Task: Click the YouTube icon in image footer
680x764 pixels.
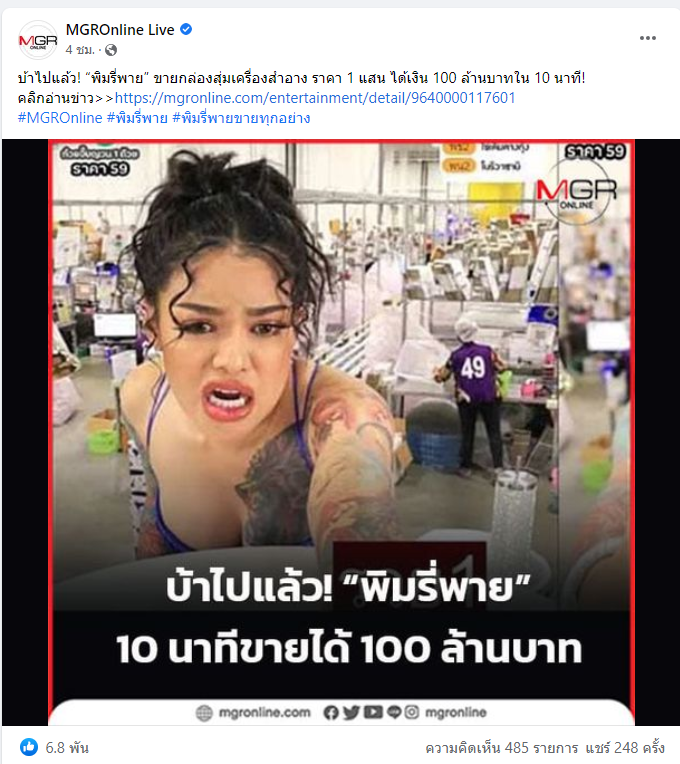Action: tap(373, 712)
